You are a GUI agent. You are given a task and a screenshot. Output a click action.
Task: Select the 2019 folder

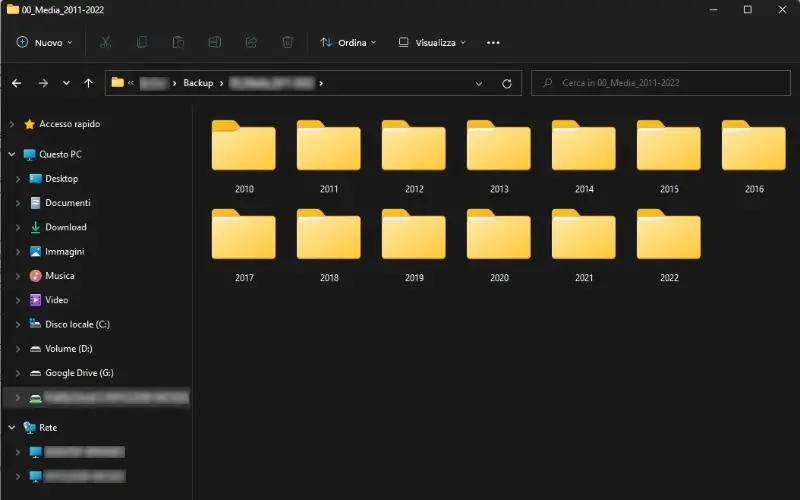point(414,245)
